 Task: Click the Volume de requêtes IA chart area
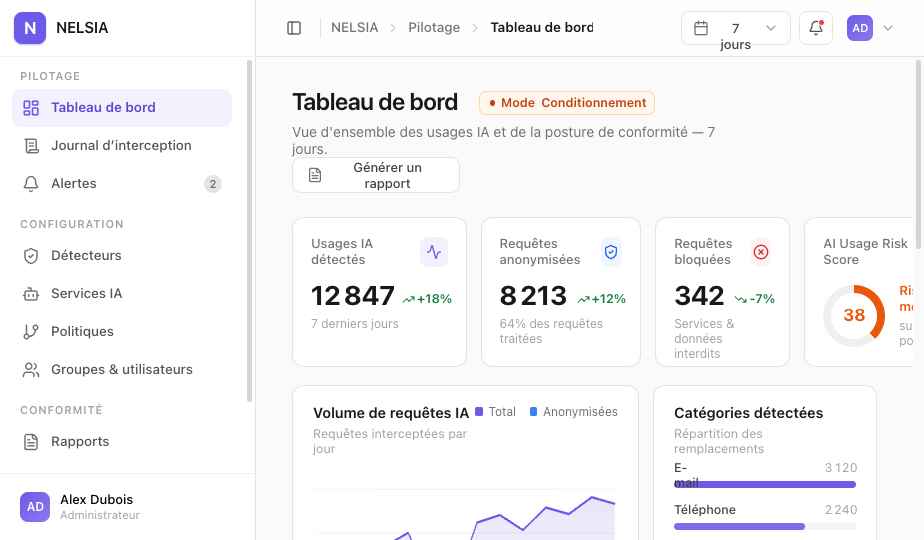coord(464,513)
